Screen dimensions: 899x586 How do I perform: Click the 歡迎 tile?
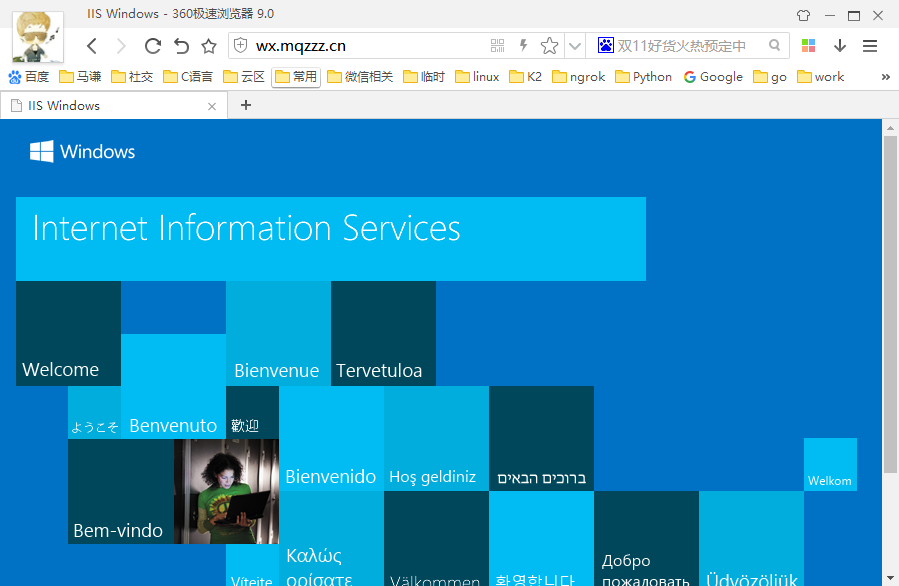point(252,412)
